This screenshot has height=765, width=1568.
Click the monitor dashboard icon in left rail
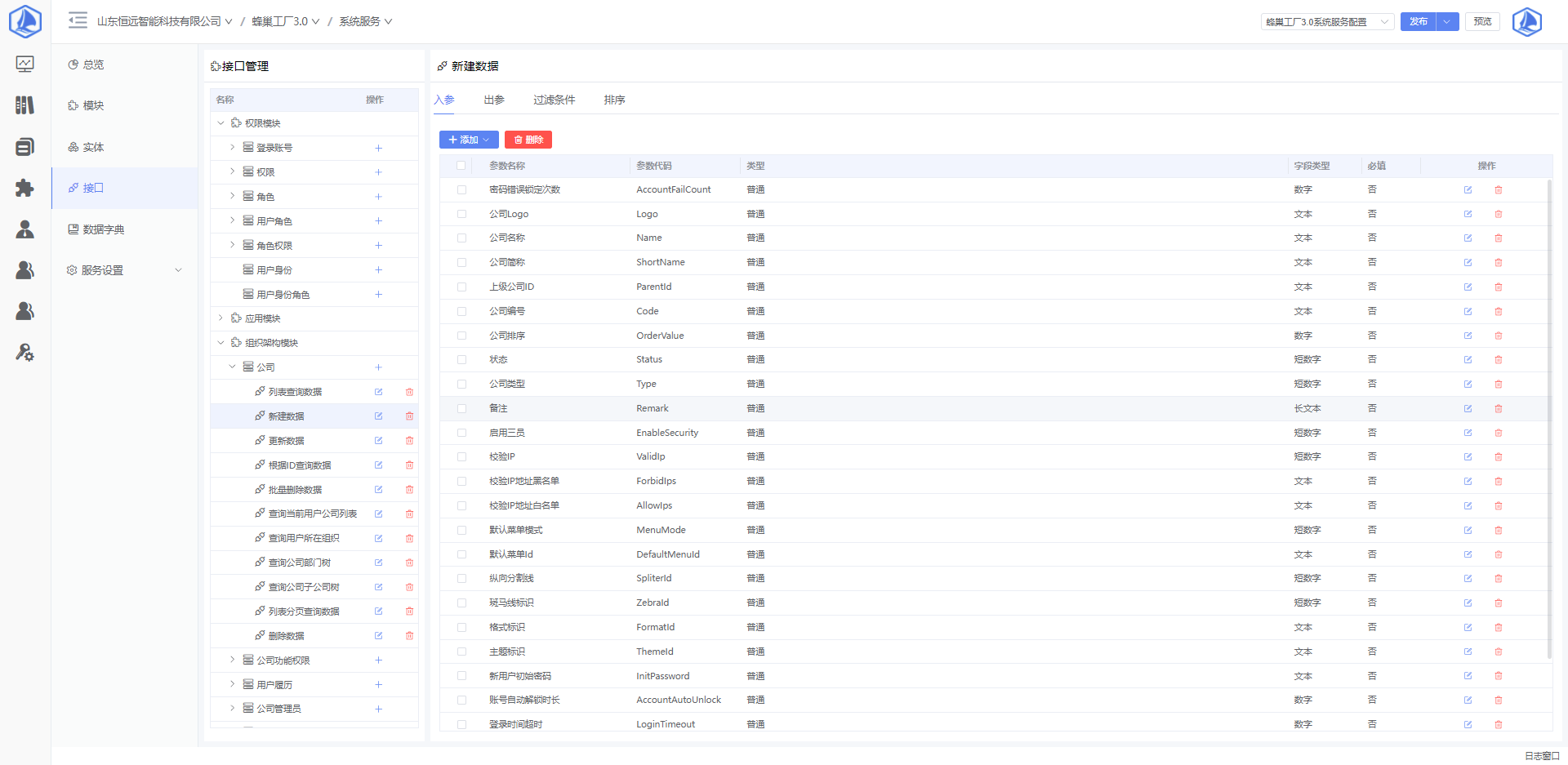click(x=24, y=64)
